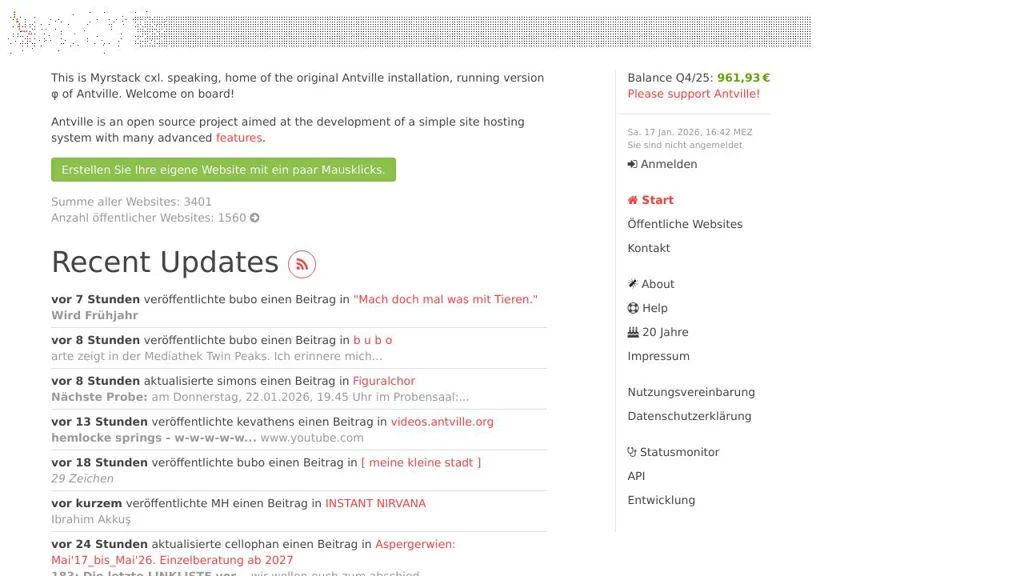This screenshot has width=1024, height=576.
Task: Open the Aspergerwien site link
Action: tap(253, 552)
